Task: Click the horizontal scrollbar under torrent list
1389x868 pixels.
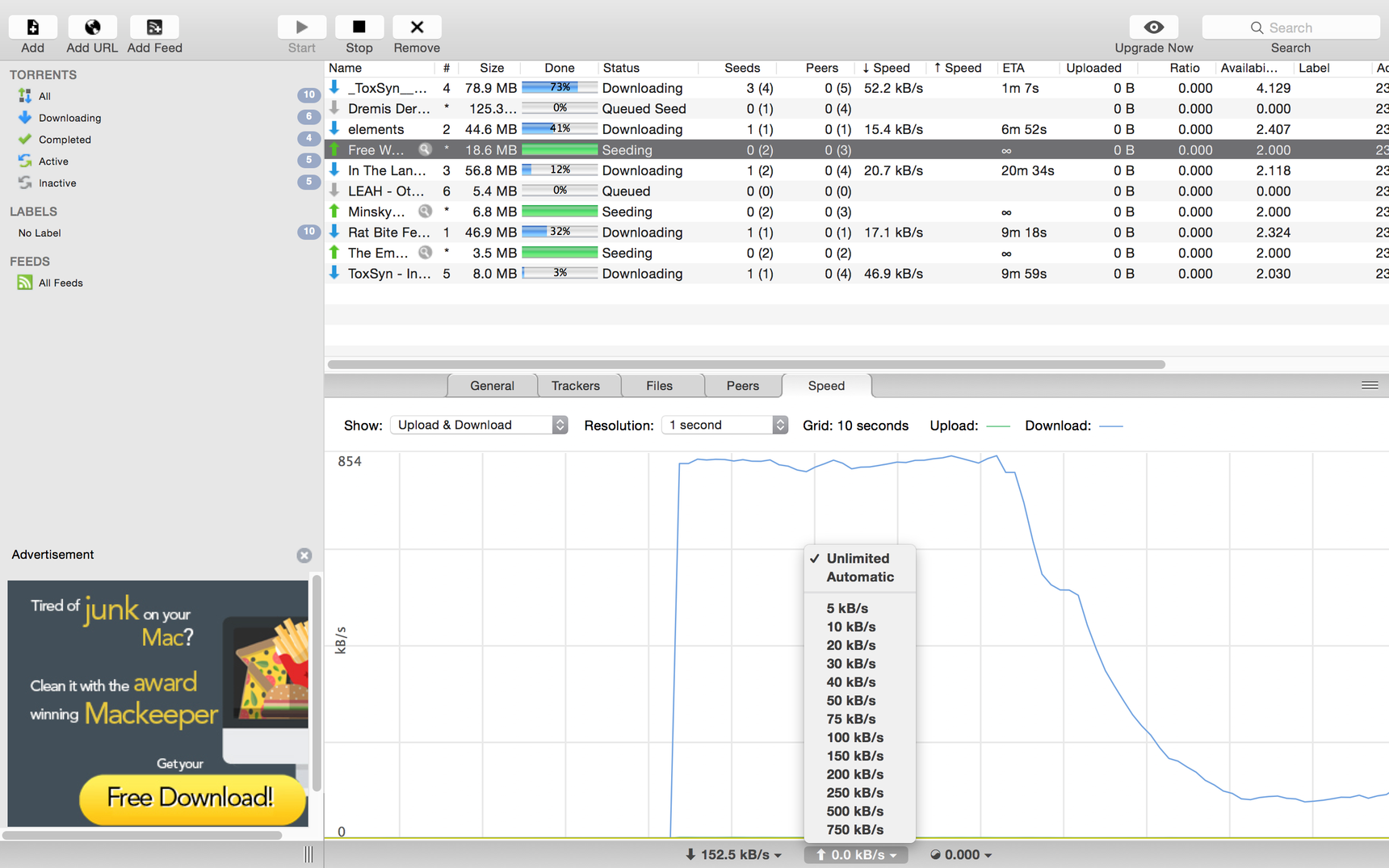Action: (x=746, y=364)
